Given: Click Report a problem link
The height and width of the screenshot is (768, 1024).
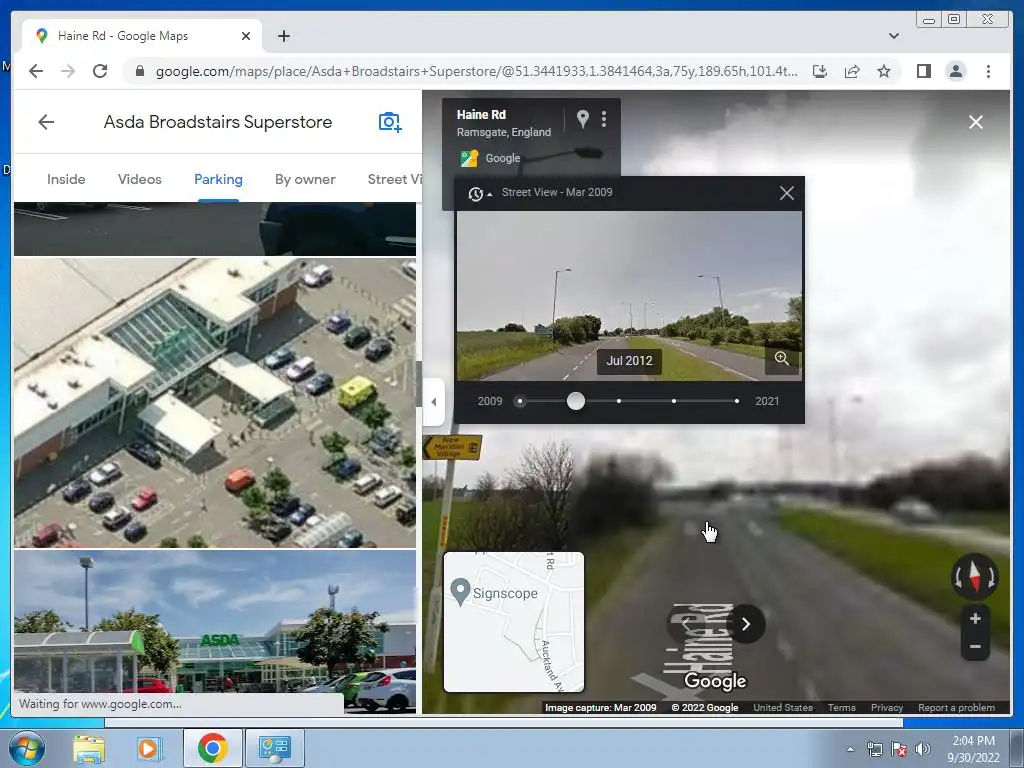Looking at the screenshot, I should pos(956,707).
